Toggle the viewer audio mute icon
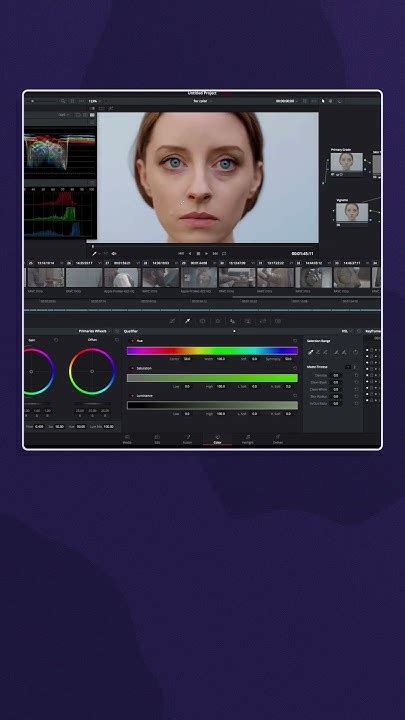Viewport: 405px width, 720px height. (x=114, y=253)
